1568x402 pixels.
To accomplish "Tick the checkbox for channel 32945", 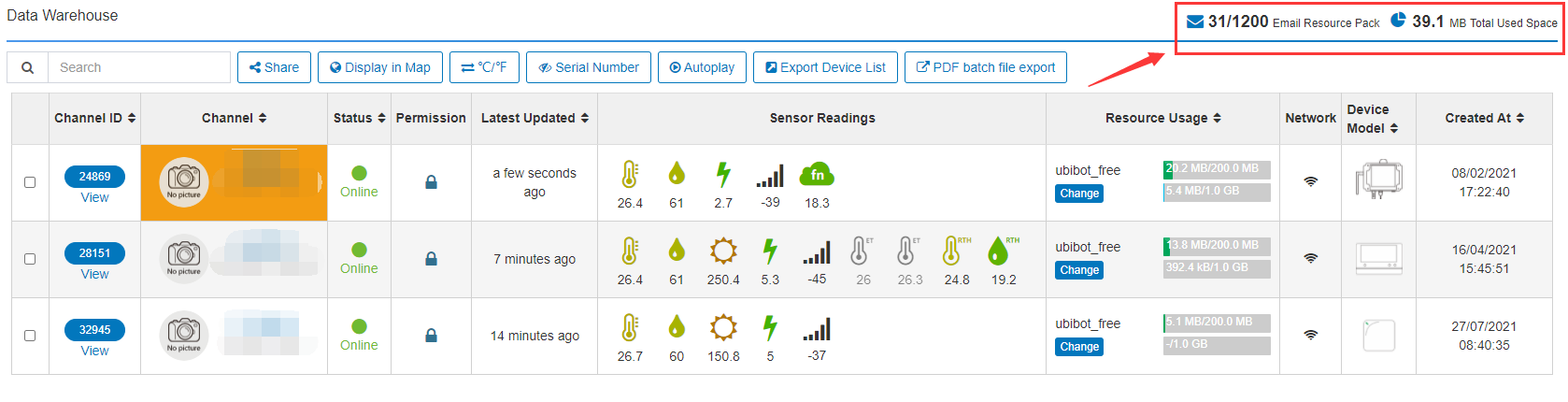I will coord(30,336).
